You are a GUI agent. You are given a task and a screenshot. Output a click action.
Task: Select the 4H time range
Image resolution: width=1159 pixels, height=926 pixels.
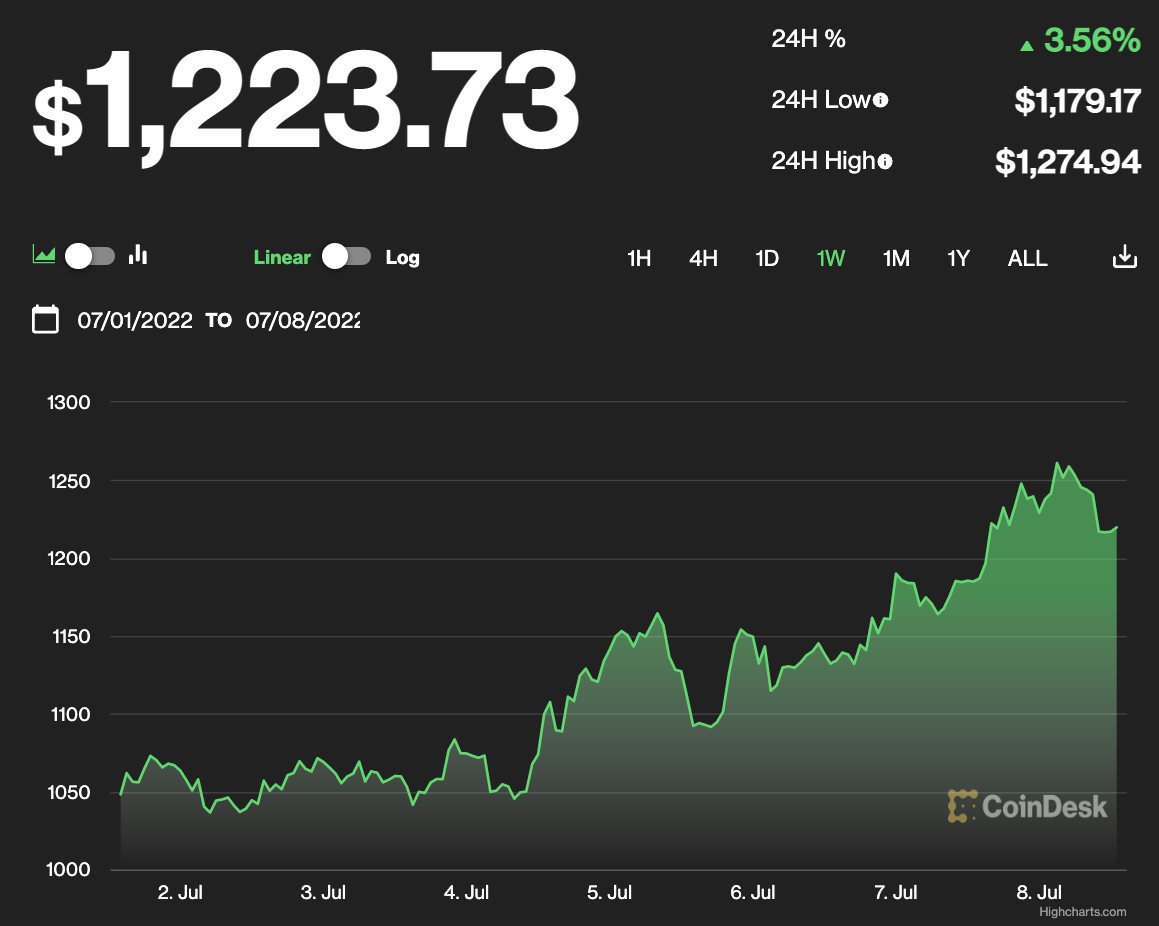coord(703,258)
